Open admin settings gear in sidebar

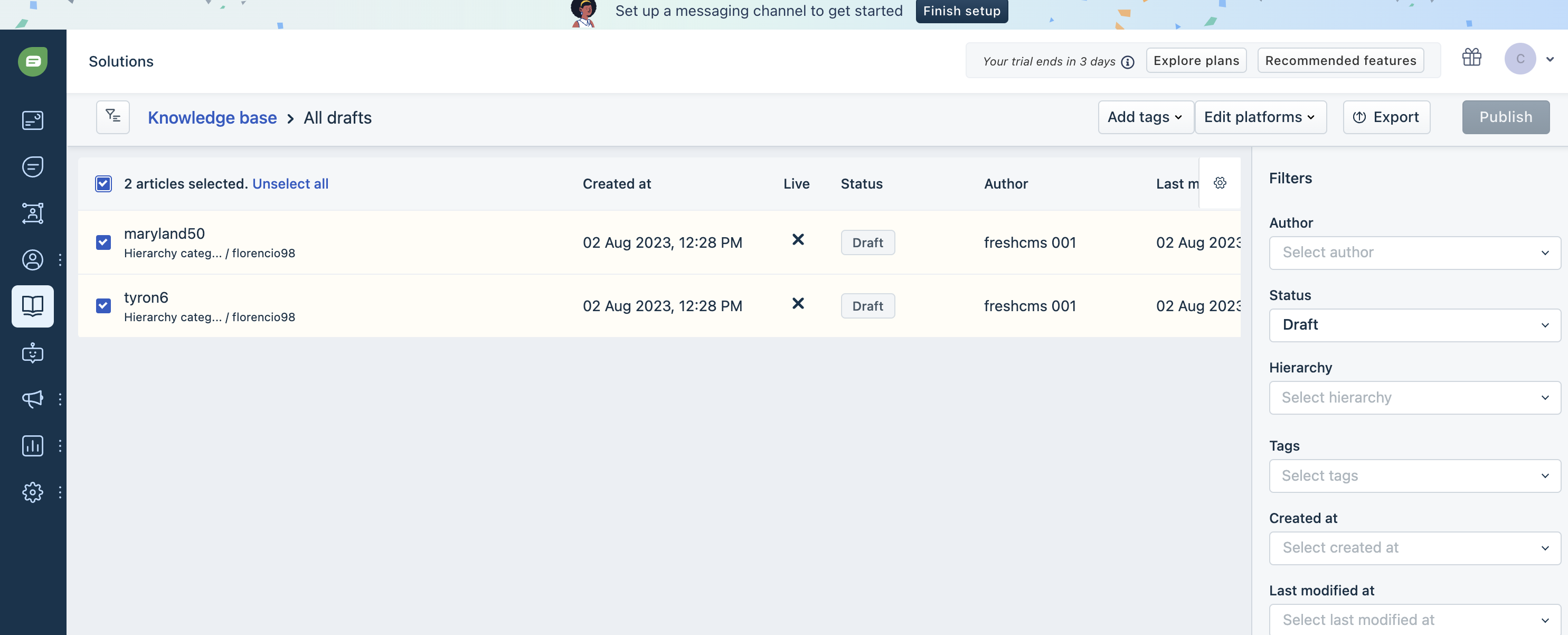32,492
